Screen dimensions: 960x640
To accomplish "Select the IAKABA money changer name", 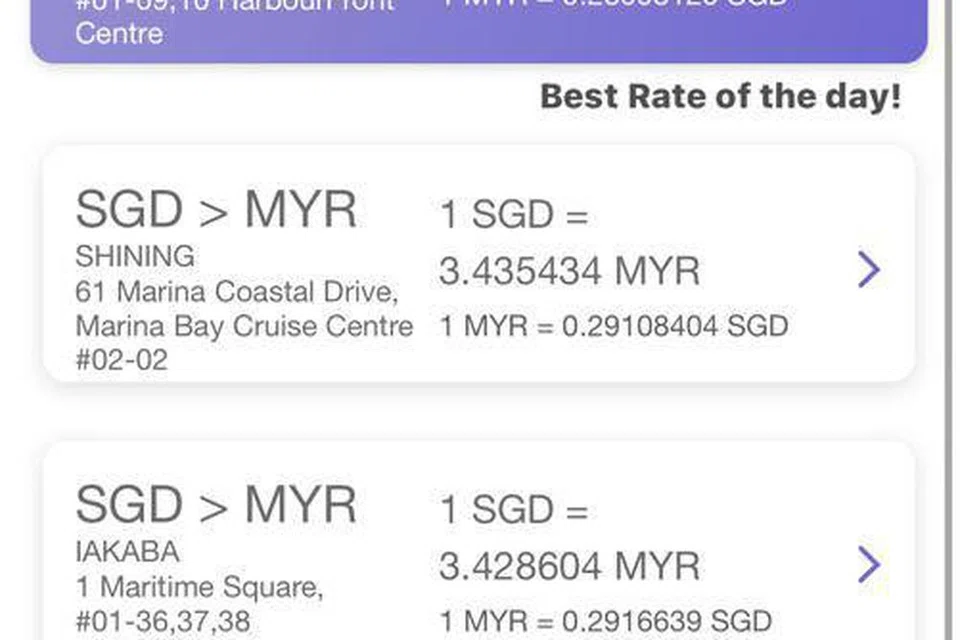I will coord(128,551).
